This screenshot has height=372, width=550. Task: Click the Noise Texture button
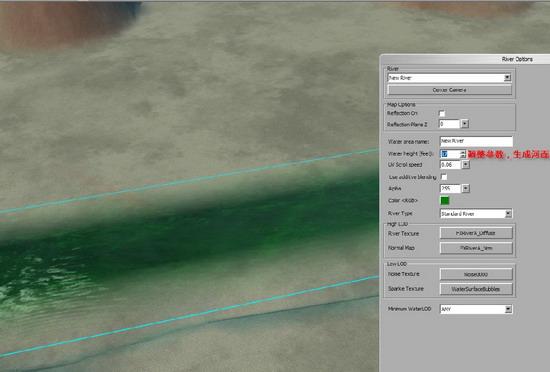tap(476, 274)
